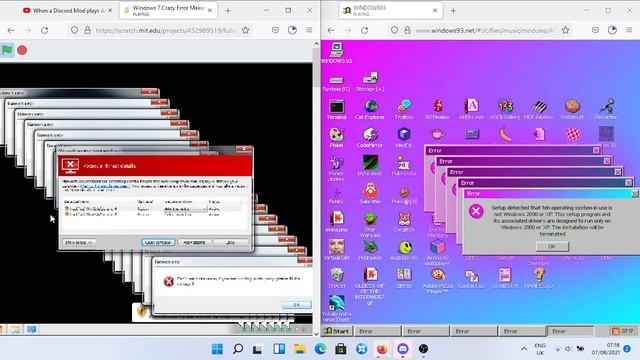Open the ANSI Love icon

[x=471, y=109]
